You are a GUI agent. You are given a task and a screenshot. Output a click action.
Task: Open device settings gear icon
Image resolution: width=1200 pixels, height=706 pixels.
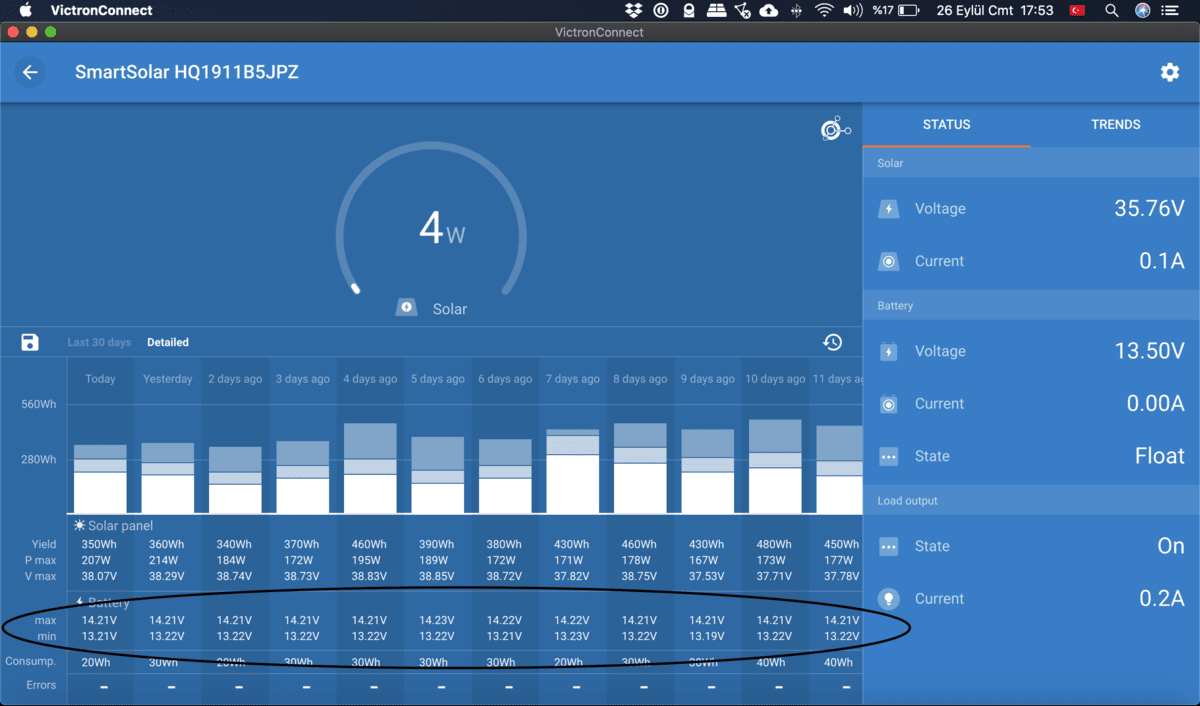click(x=1169, y=73)
